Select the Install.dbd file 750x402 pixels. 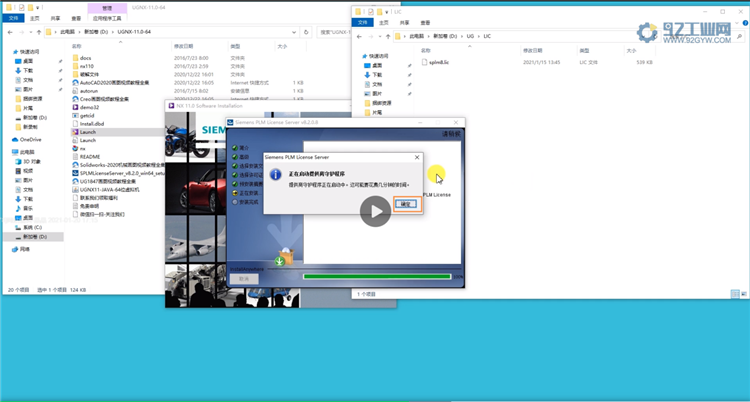click(92, 124)
